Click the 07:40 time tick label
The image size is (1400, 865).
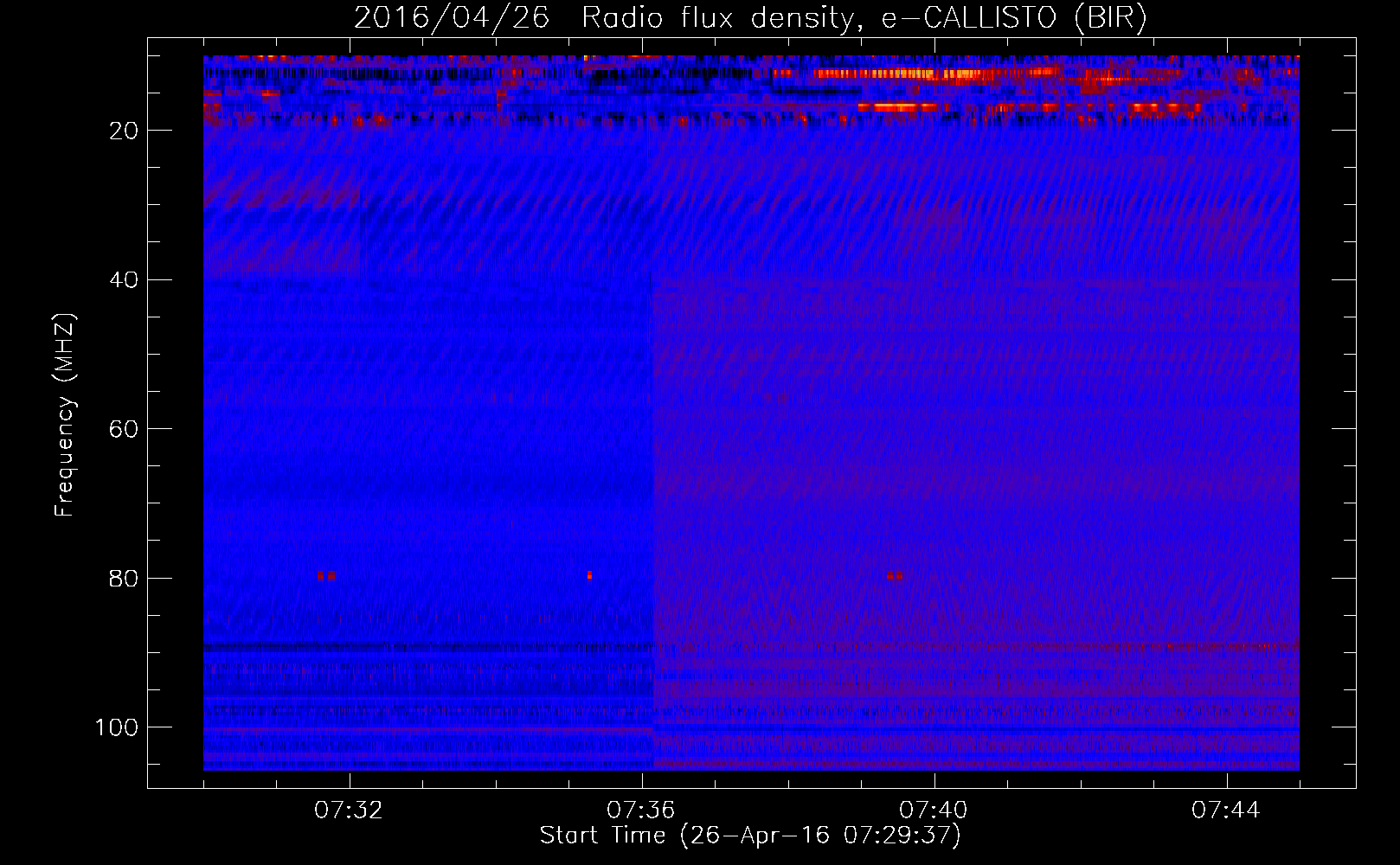[x=934, y=811]
